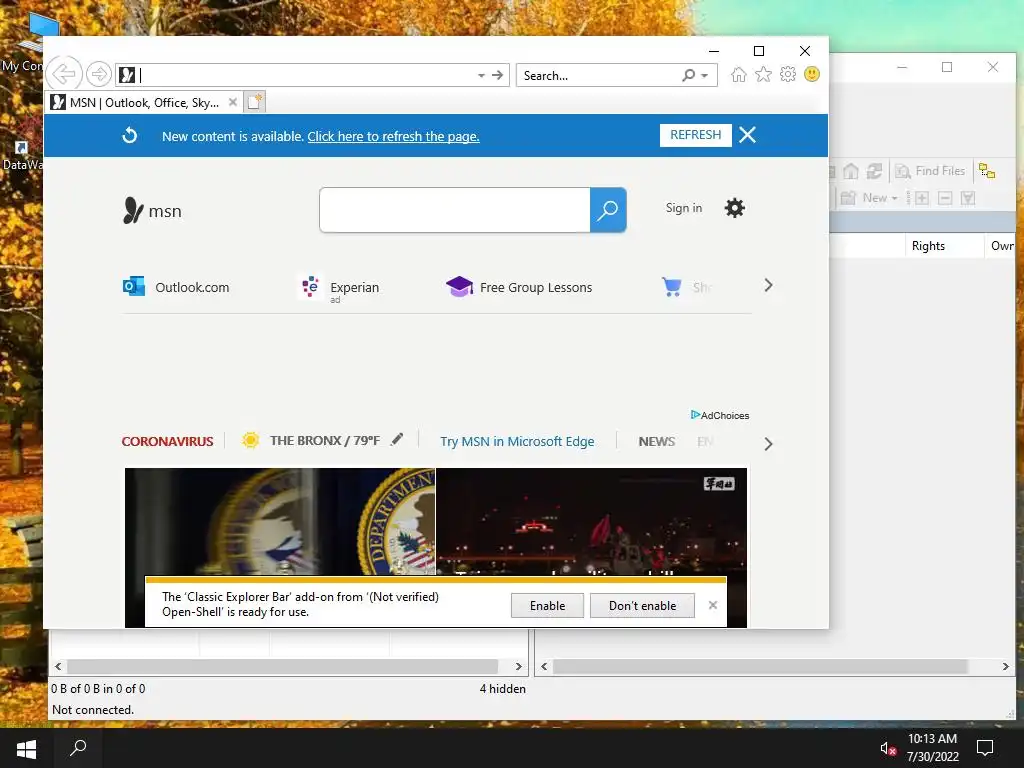Enable the Classic Explorer Bar add-on

pos(547,605)
